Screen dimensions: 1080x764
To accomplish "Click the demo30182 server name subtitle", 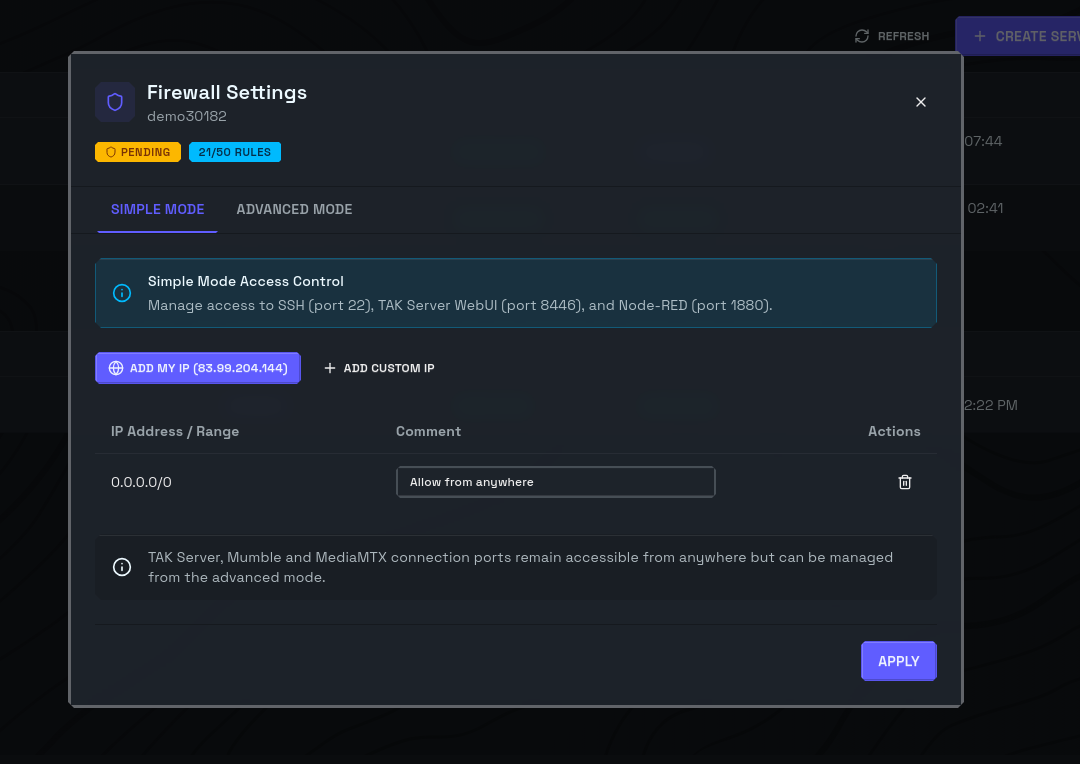I will [187, 116].
